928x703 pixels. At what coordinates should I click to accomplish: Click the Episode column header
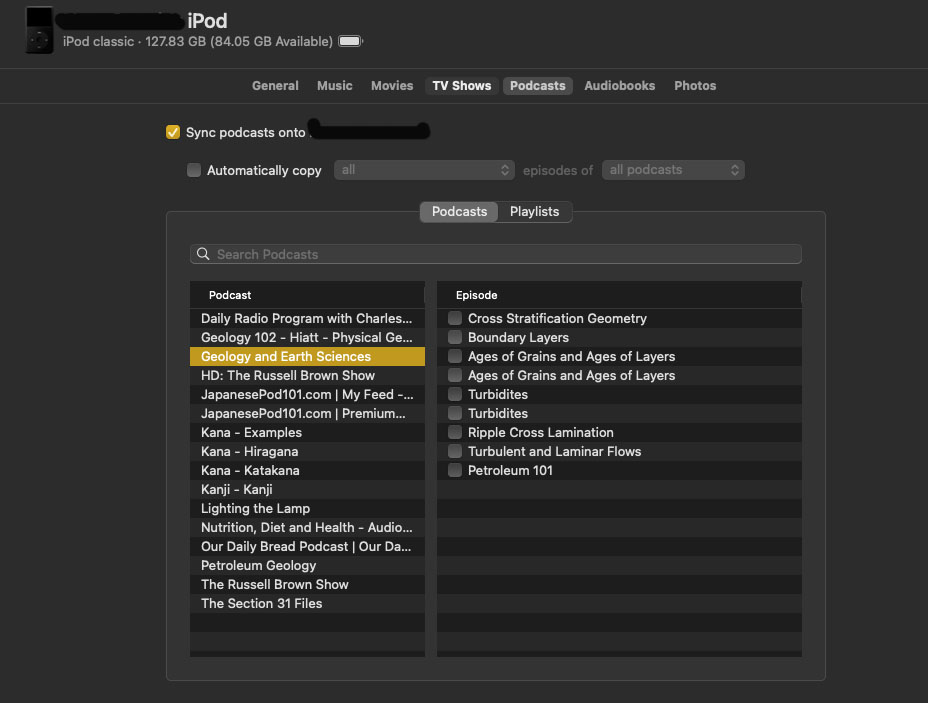tap(619, 295)
